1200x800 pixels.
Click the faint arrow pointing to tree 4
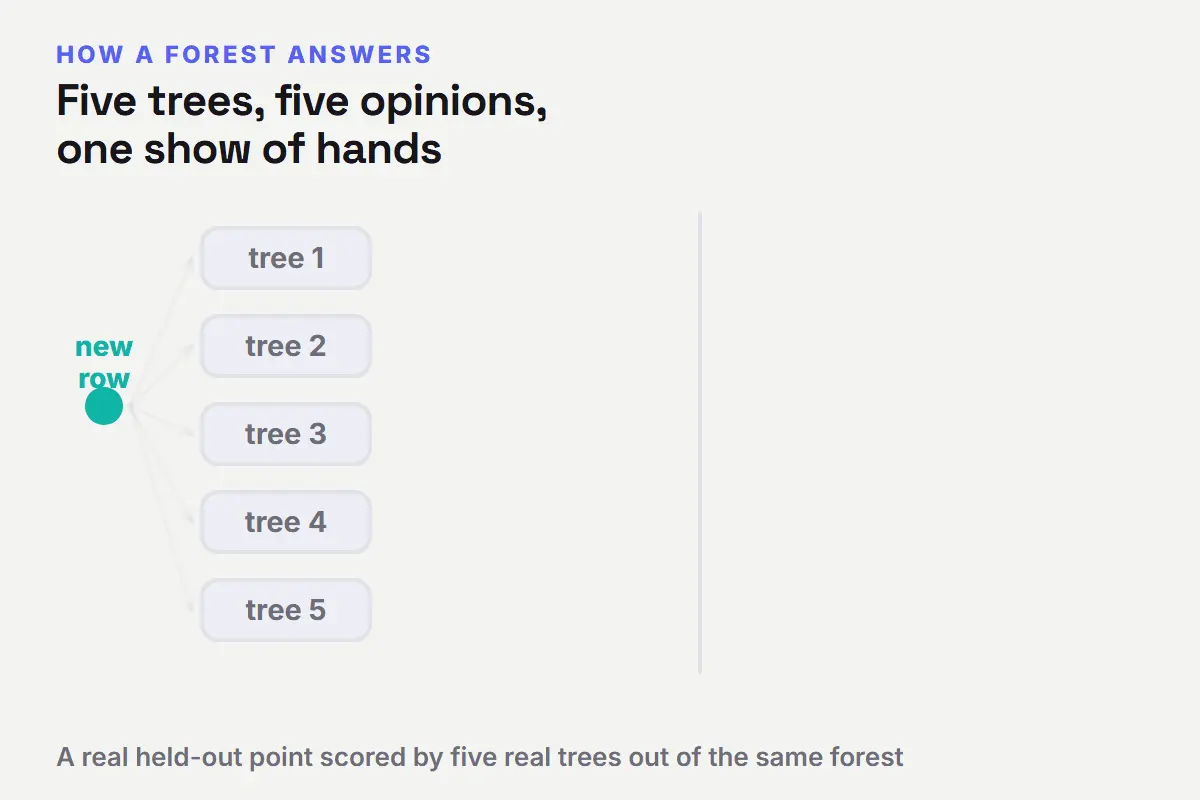click(x=160, y=464)
